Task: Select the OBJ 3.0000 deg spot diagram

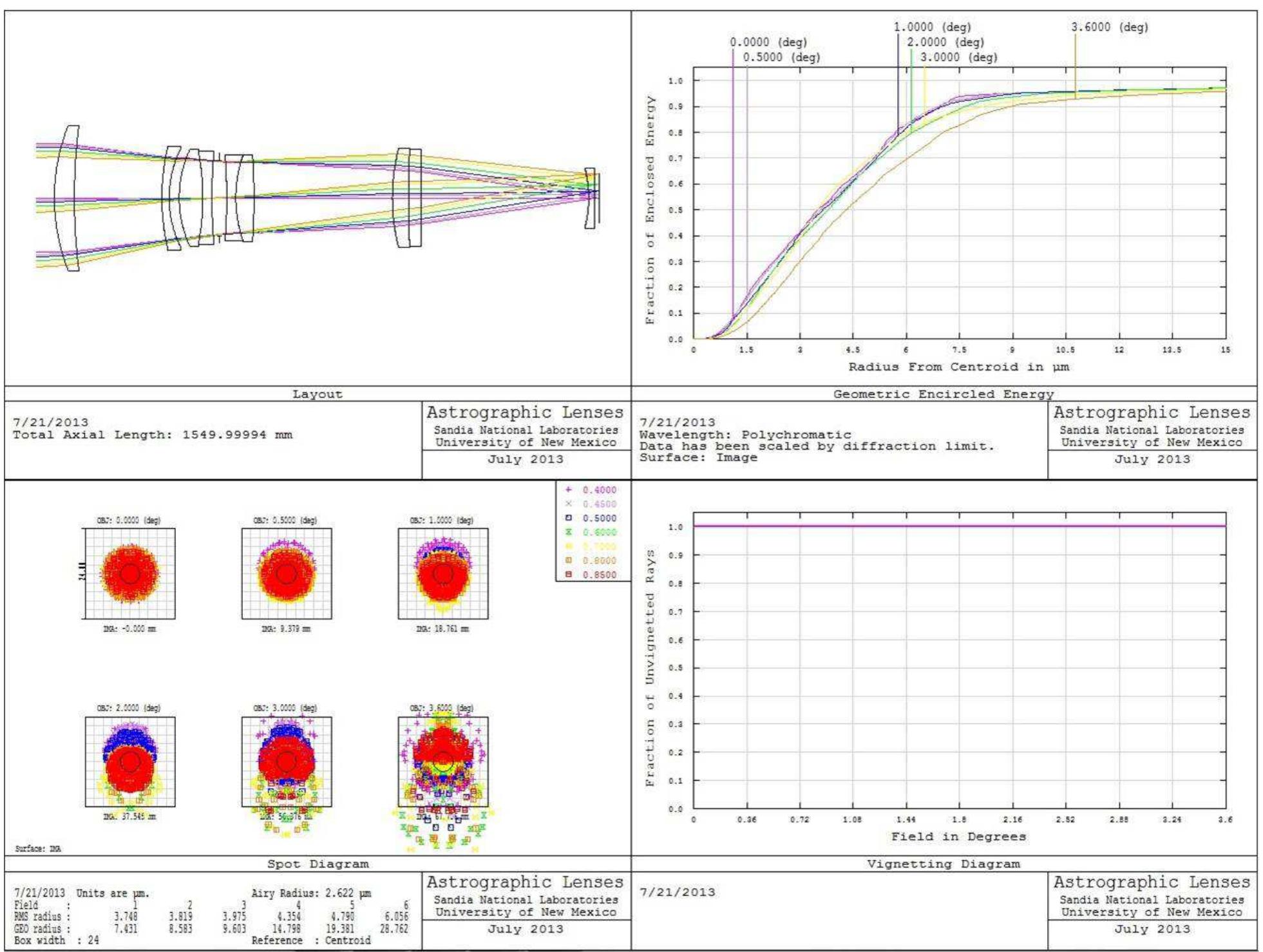Action: point(287,761)
